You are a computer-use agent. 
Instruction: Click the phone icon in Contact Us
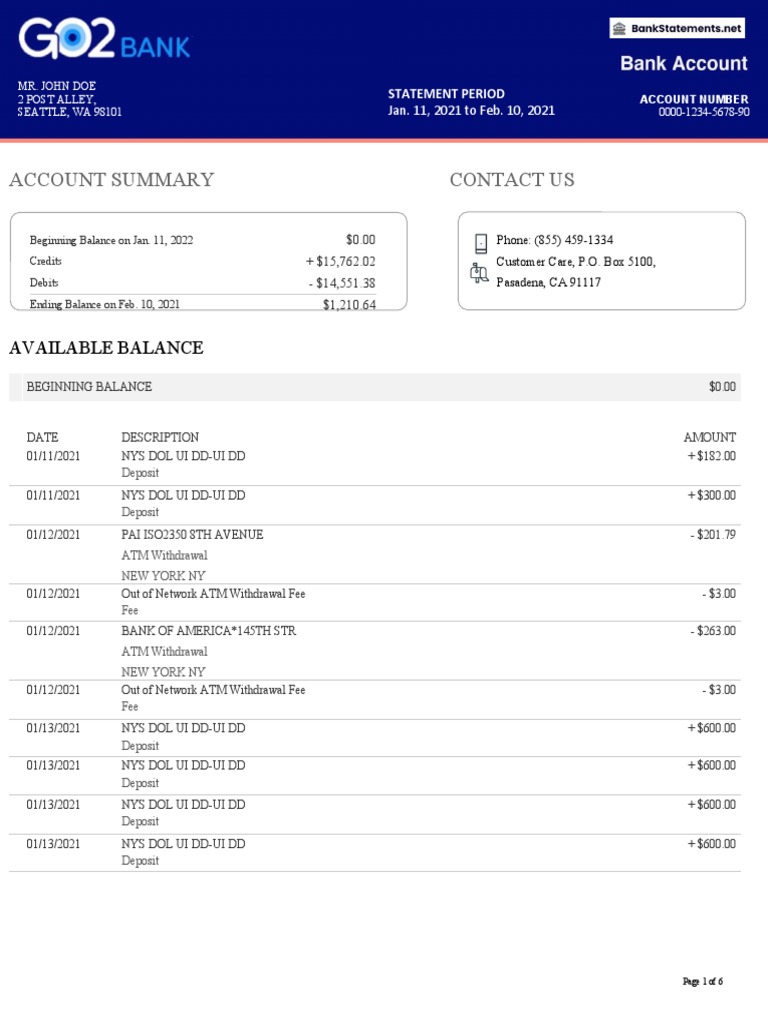click(480, 242)
